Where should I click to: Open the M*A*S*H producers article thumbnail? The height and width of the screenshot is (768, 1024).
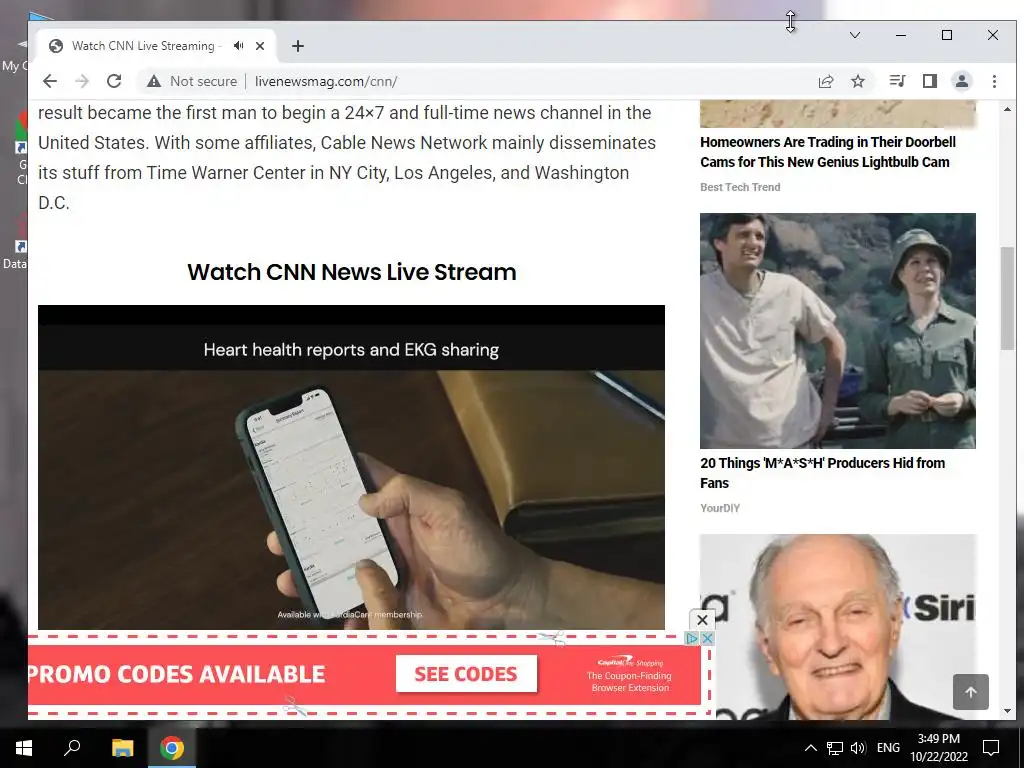coord(838,330)
